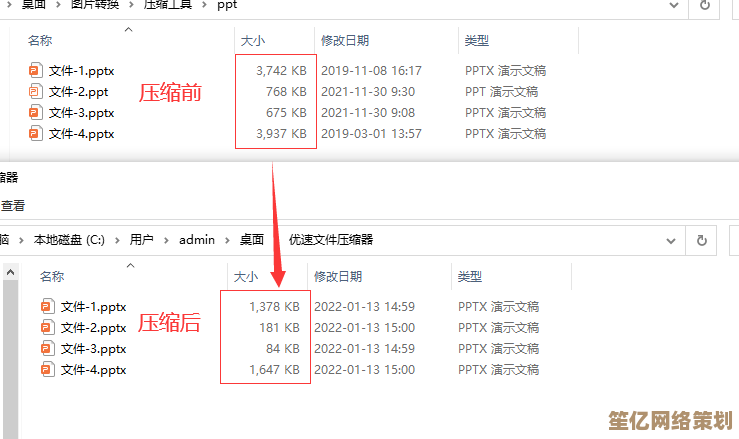This screenshot has width=739, height=439.
Task: Sort top window by 大小 column
Action: click(253, 41)
